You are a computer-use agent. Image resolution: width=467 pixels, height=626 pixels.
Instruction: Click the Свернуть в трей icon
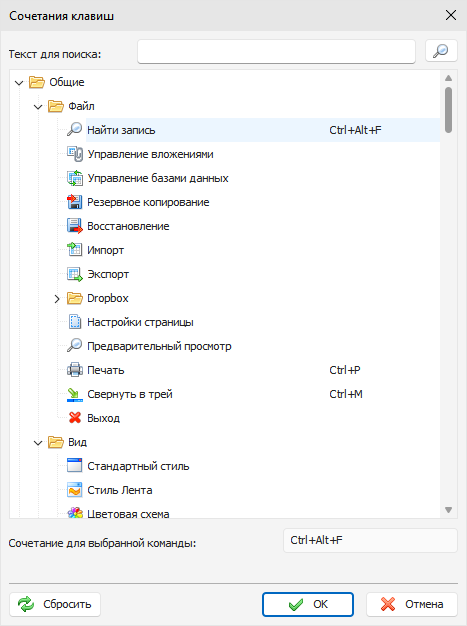[75, 394]
